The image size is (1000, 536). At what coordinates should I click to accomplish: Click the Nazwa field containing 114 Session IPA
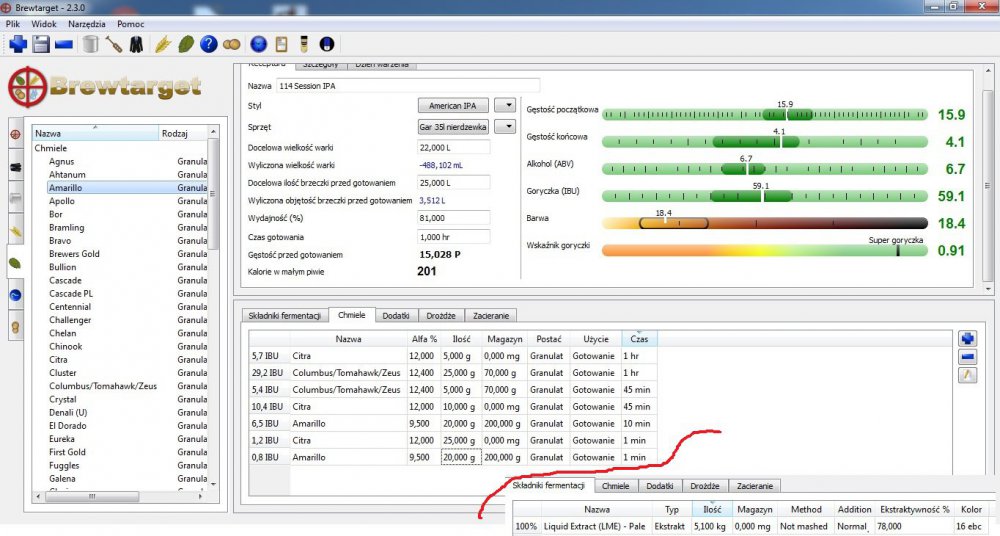(x=407, y=86)
